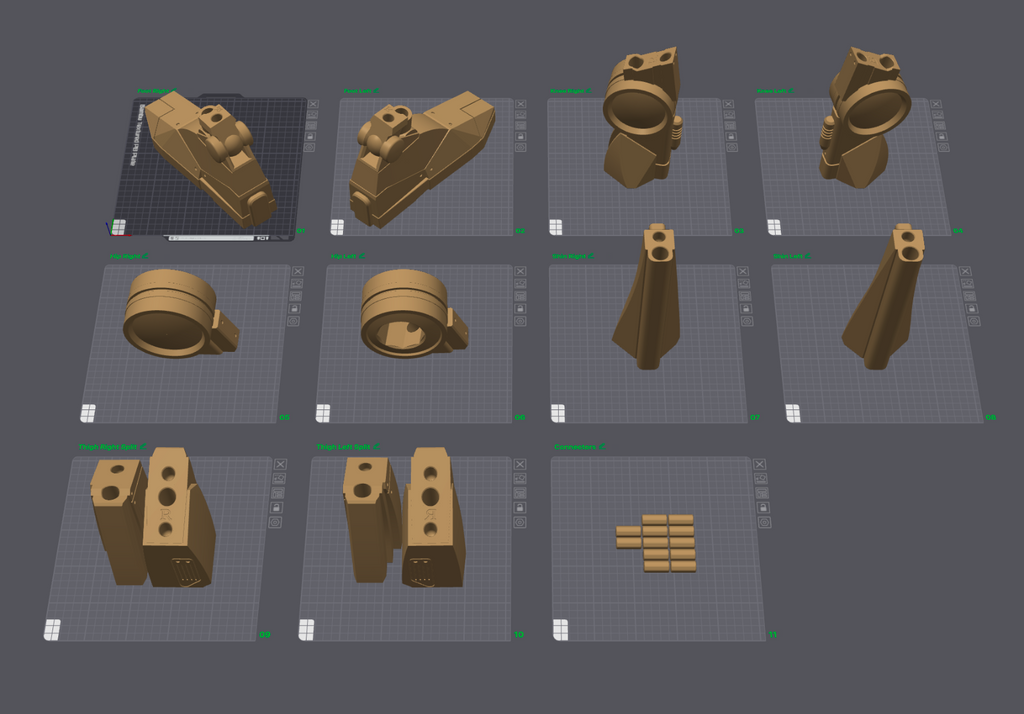The width and height of the screenshot is (1024, 714).
Task: Toggle lock on Shin Left plate
Action: tap(972, 308)
